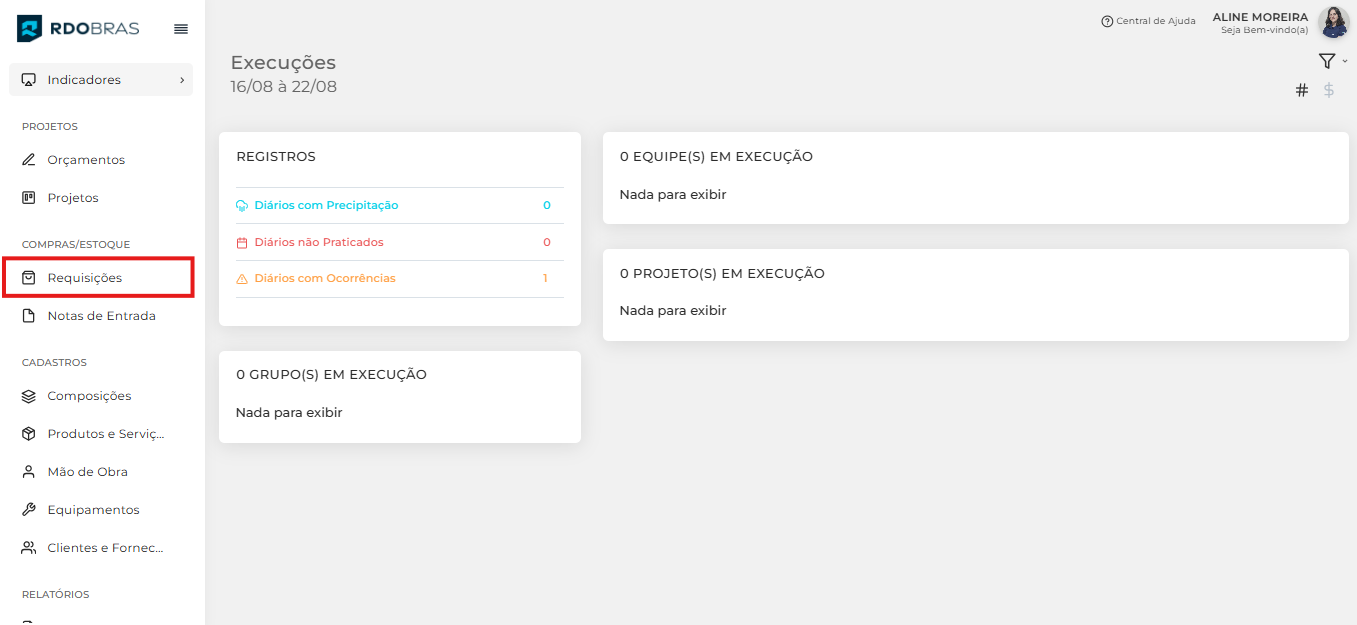Switch to quantity hash view

[1302, 90]
